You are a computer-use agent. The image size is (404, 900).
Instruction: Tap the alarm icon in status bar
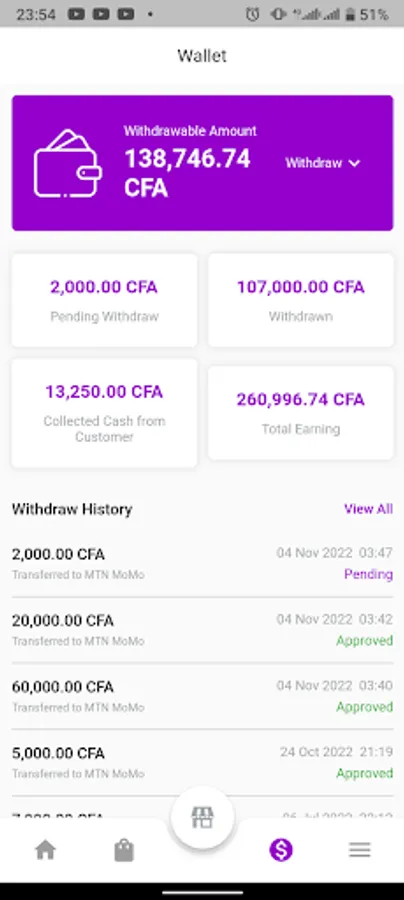click(x=252, y=14)
